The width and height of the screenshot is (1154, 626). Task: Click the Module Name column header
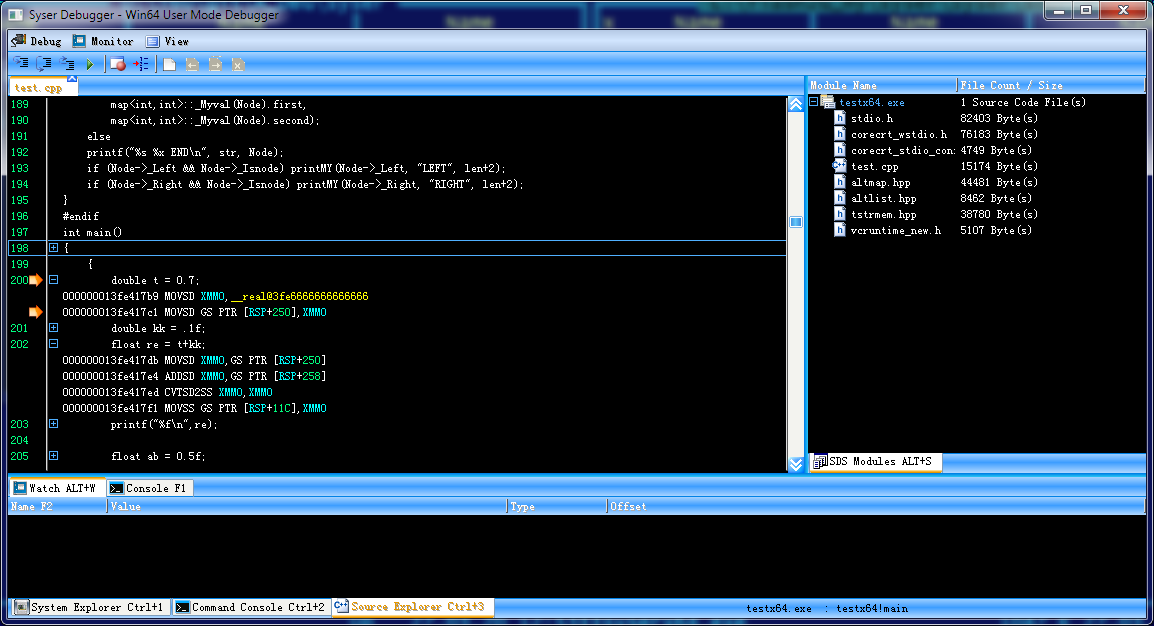(x=882, y=85)
